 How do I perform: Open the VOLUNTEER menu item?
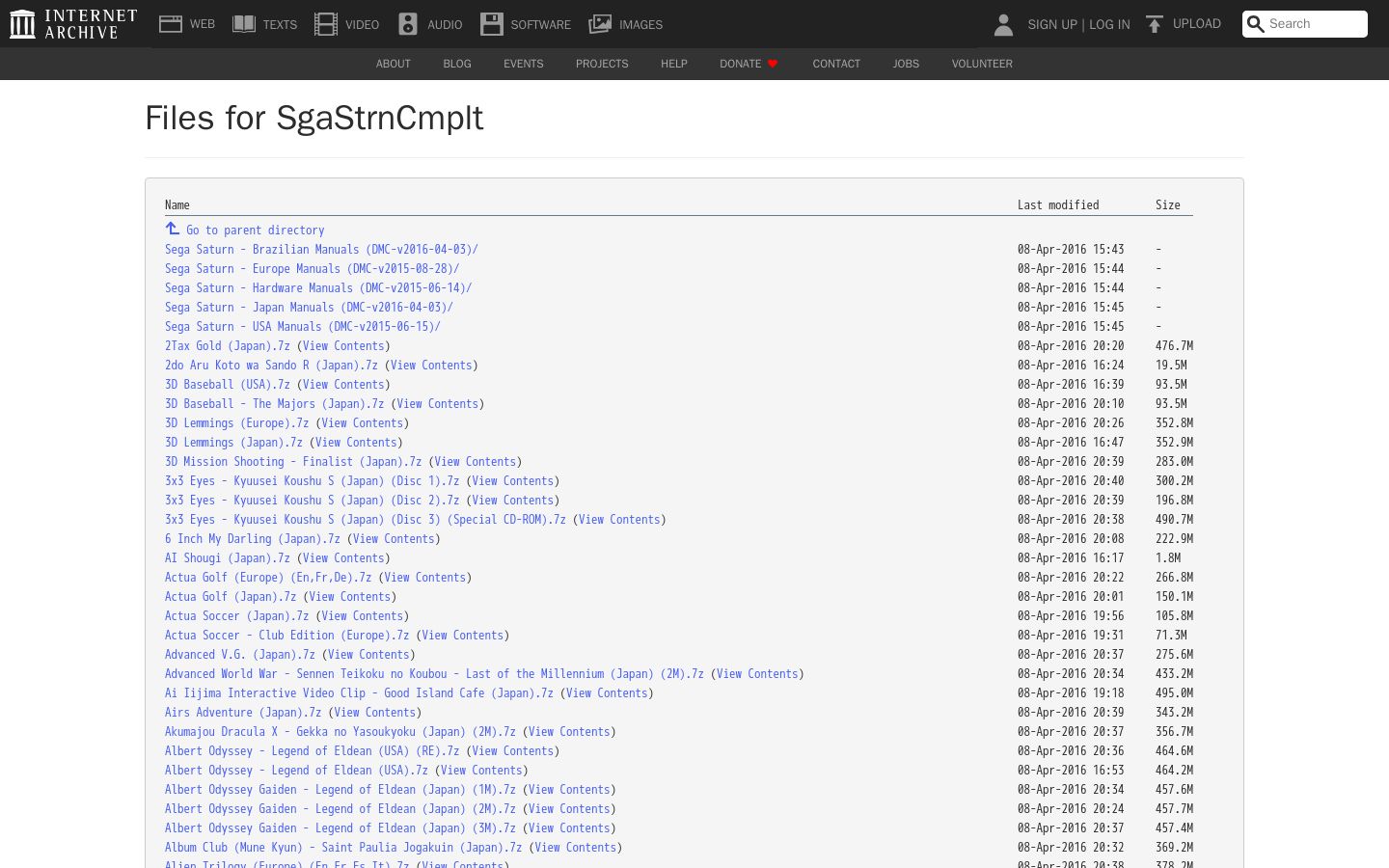click(982, 64)
